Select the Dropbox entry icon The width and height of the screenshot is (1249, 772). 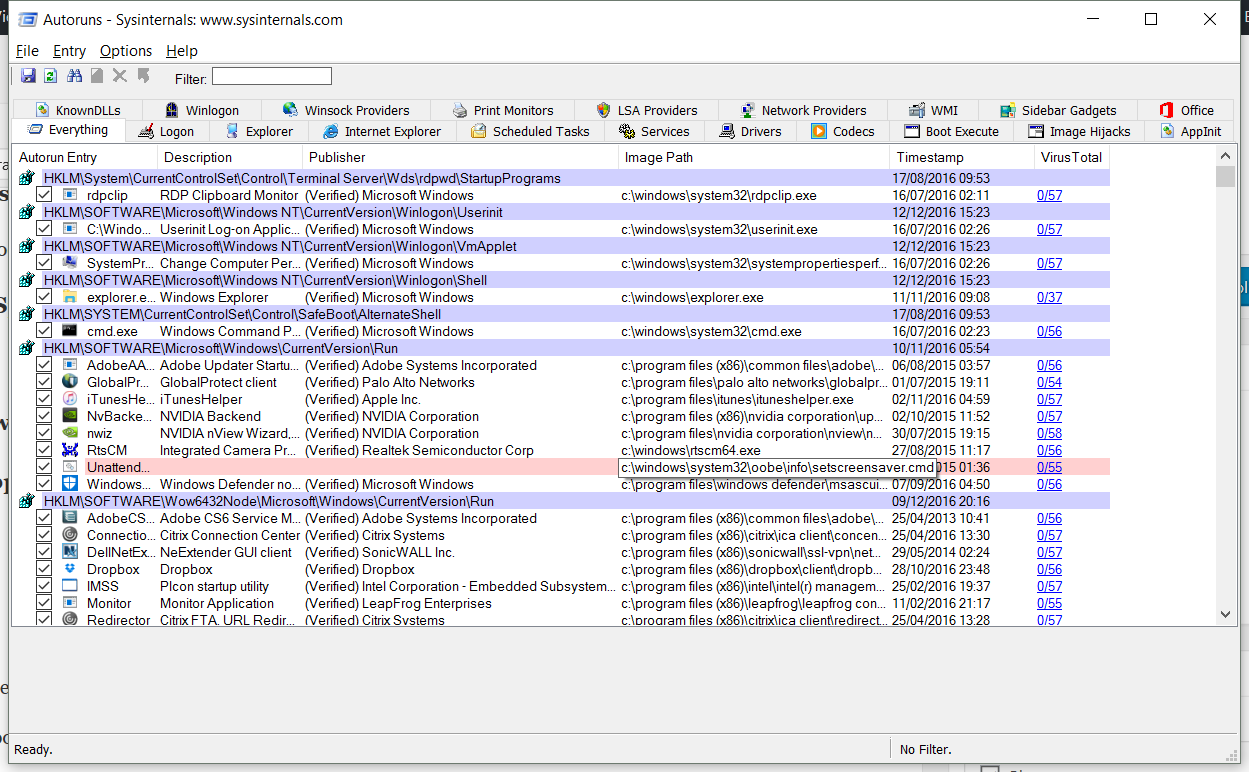70,569
